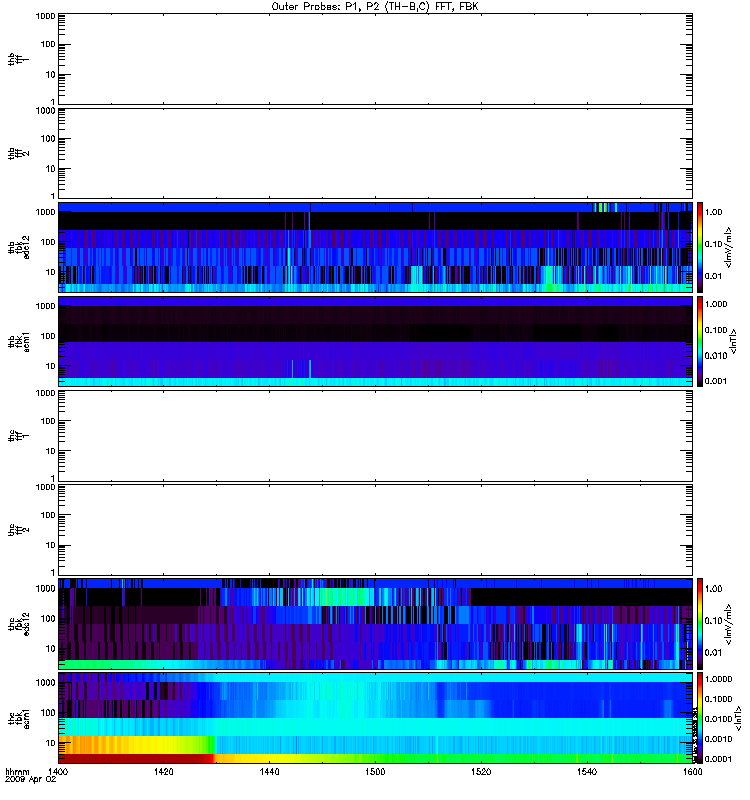Viewport: 750px width, 800px height.
Task: Click the '1400' time axis label
Action: coord(58,771)
